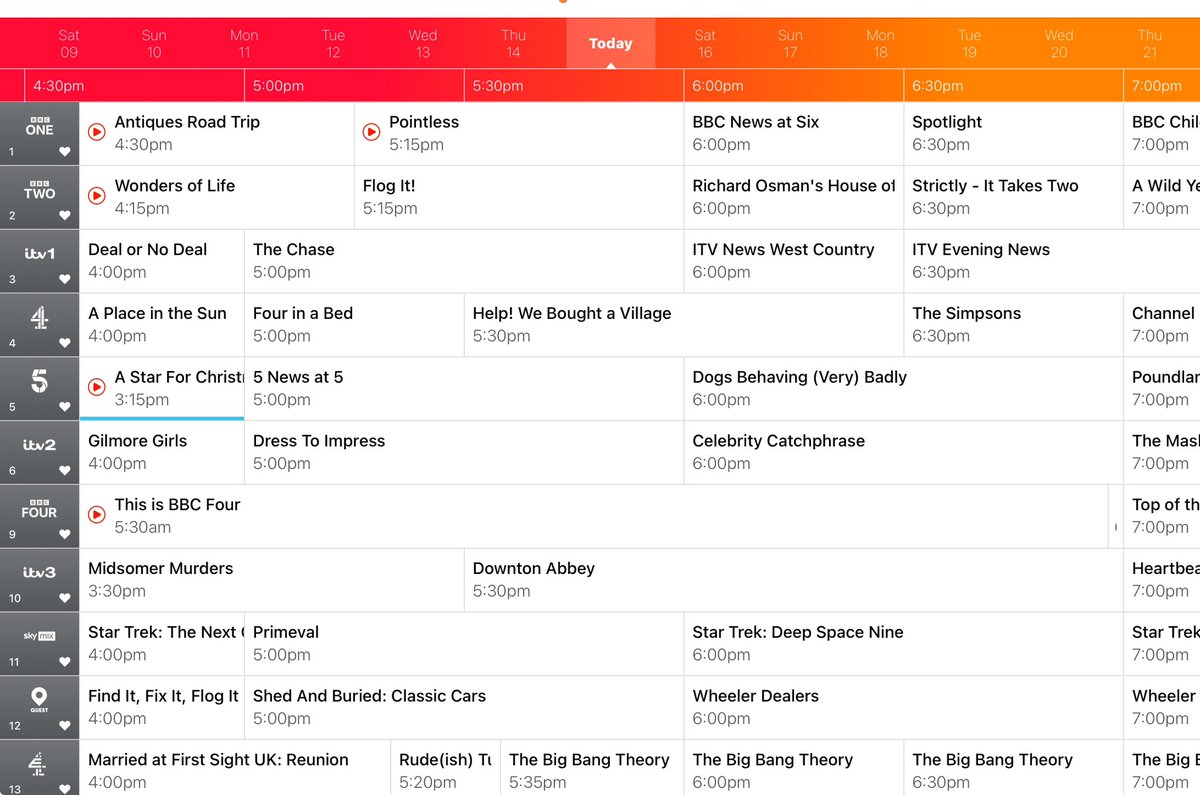This screenshot has width=1200, height=795.
Task: Choose the Channel 5 logo
Action: click(39, 381)
